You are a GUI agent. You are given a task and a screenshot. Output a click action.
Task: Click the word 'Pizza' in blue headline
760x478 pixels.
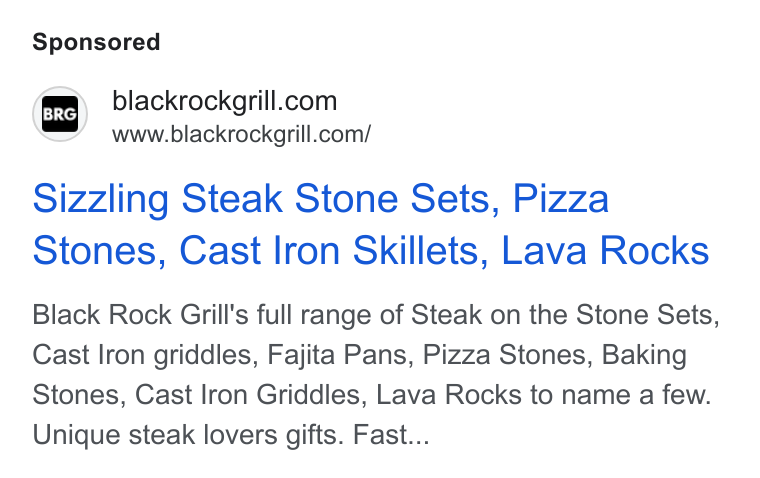(x=560, y=198)
